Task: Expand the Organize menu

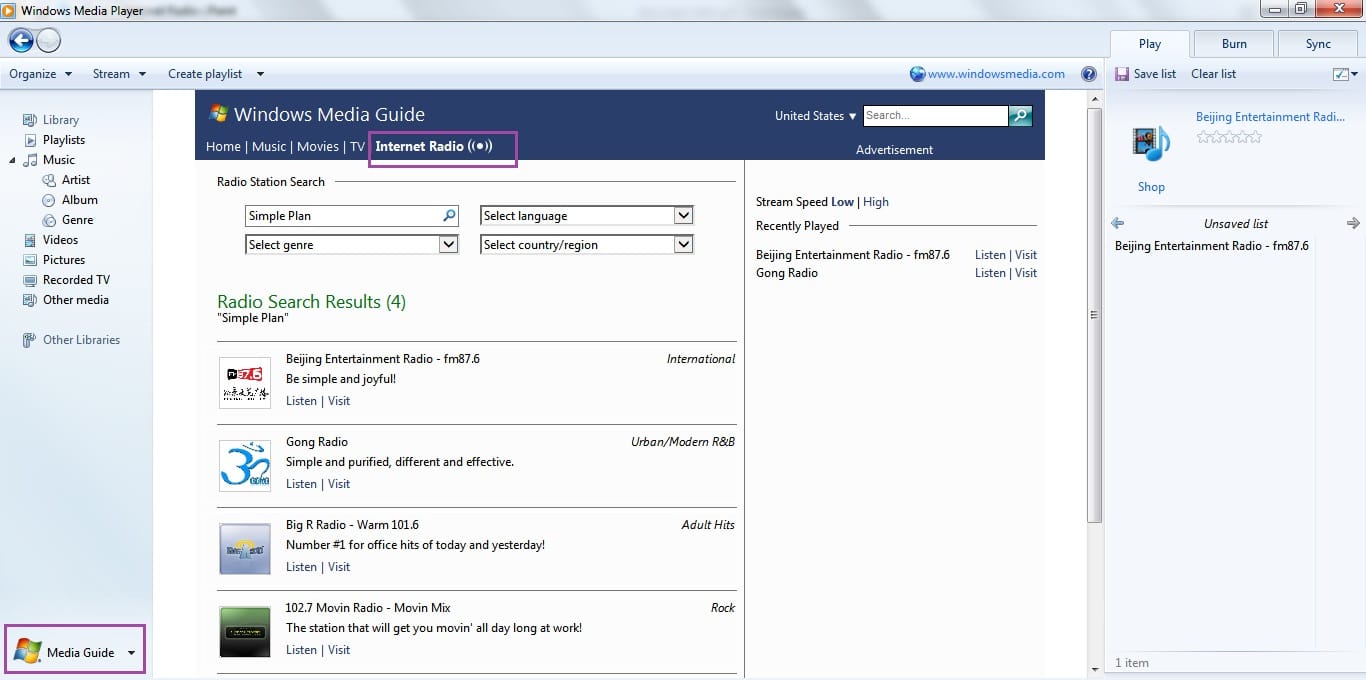Action: 41,74
